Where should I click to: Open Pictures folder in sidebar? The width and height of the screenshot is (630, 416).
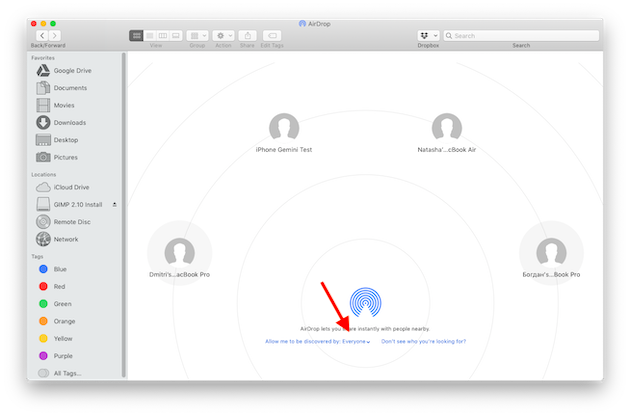coord(57,157)
